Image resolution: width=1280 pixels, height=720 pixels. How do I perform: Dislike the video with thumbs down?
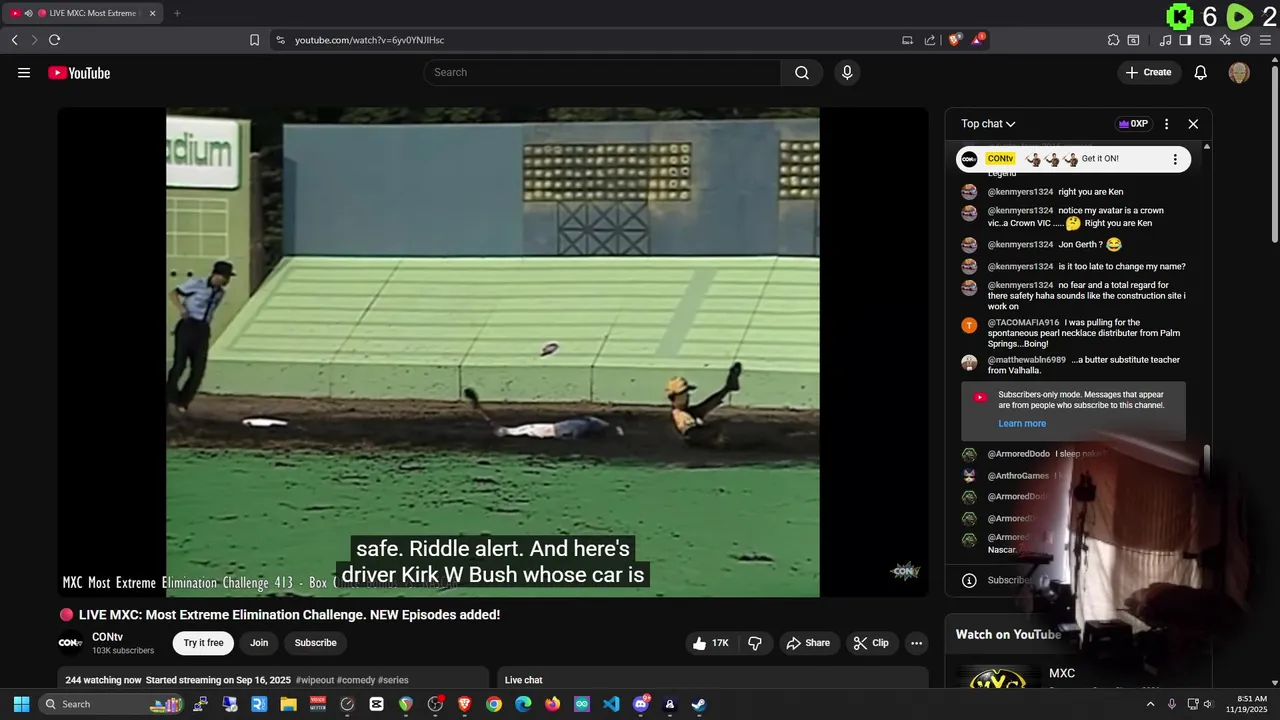[755, 643]
